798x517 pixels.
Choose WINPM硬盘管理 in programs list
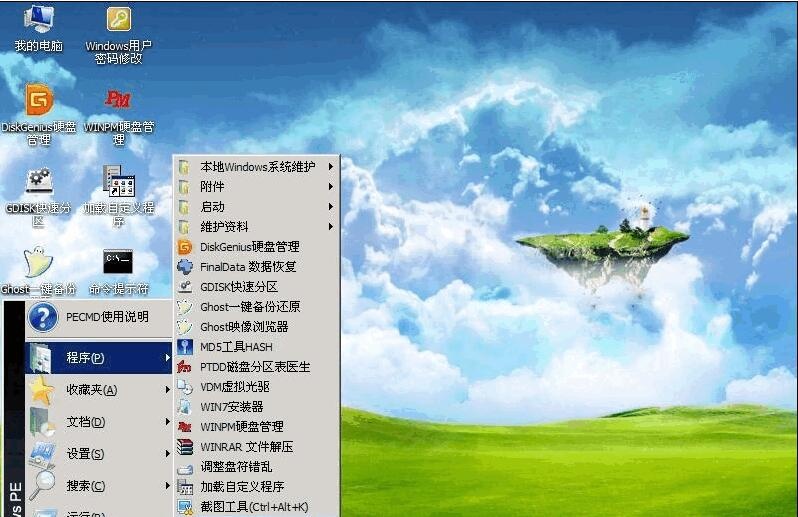pos(256,427)
